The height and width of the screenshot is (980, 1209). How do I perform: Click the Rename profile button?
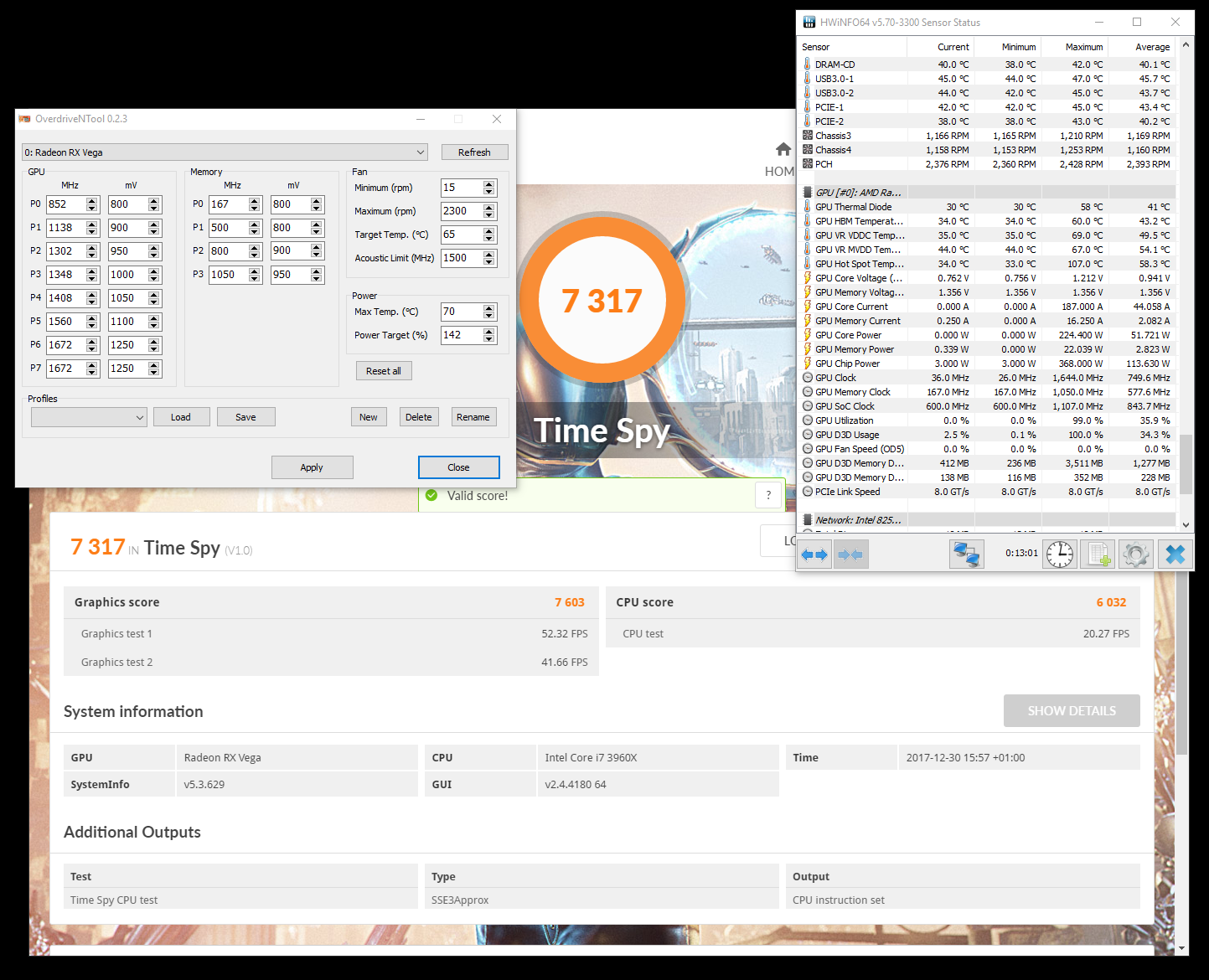pos(473,417)
